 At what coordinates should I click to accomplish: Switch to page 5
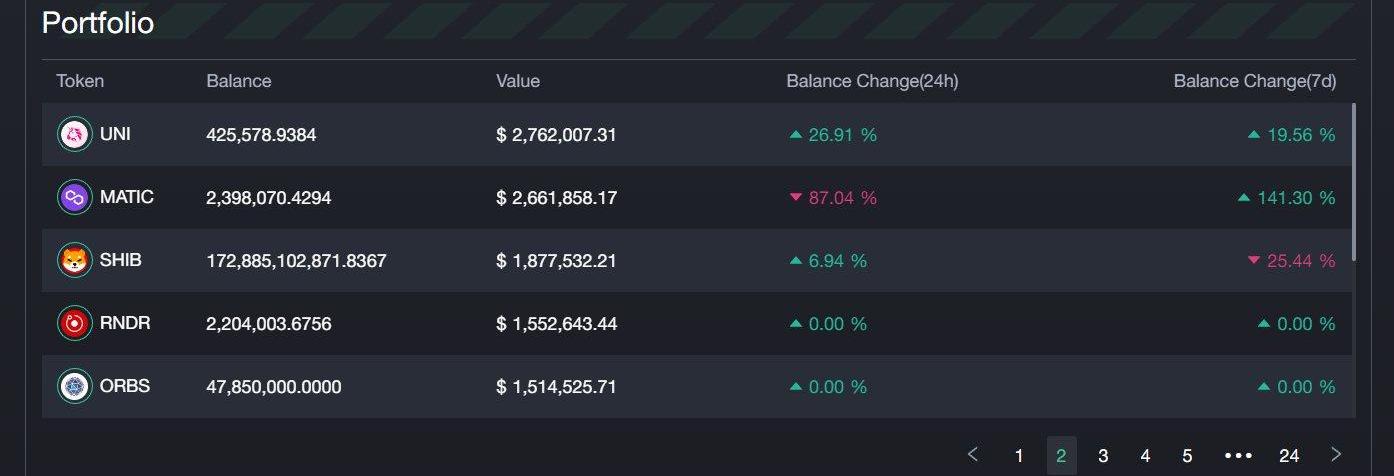[x=1187, y=456]
